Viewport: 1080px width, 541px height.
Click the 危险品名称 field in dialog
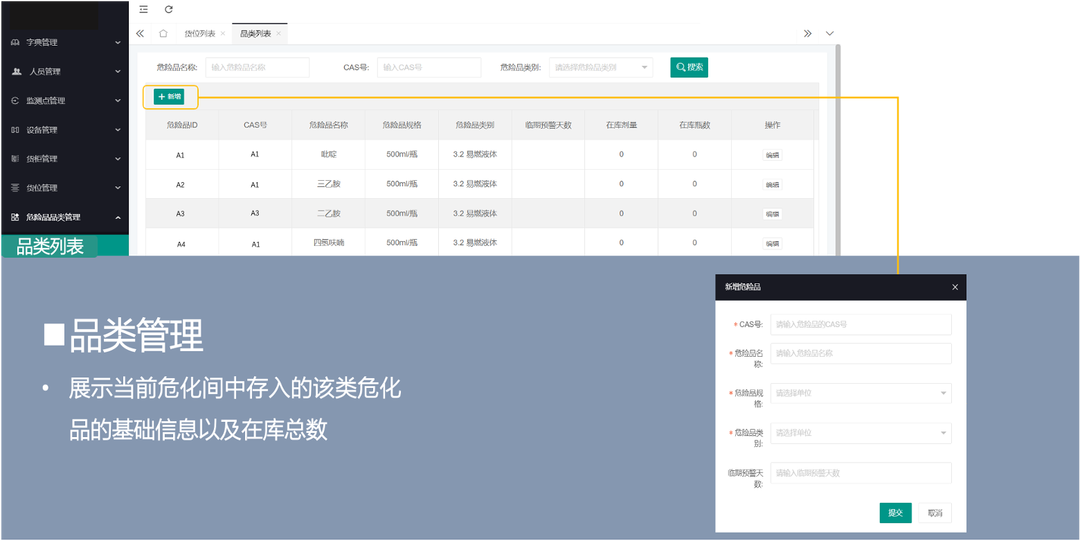pyautogui.click(x=861, y=353)
